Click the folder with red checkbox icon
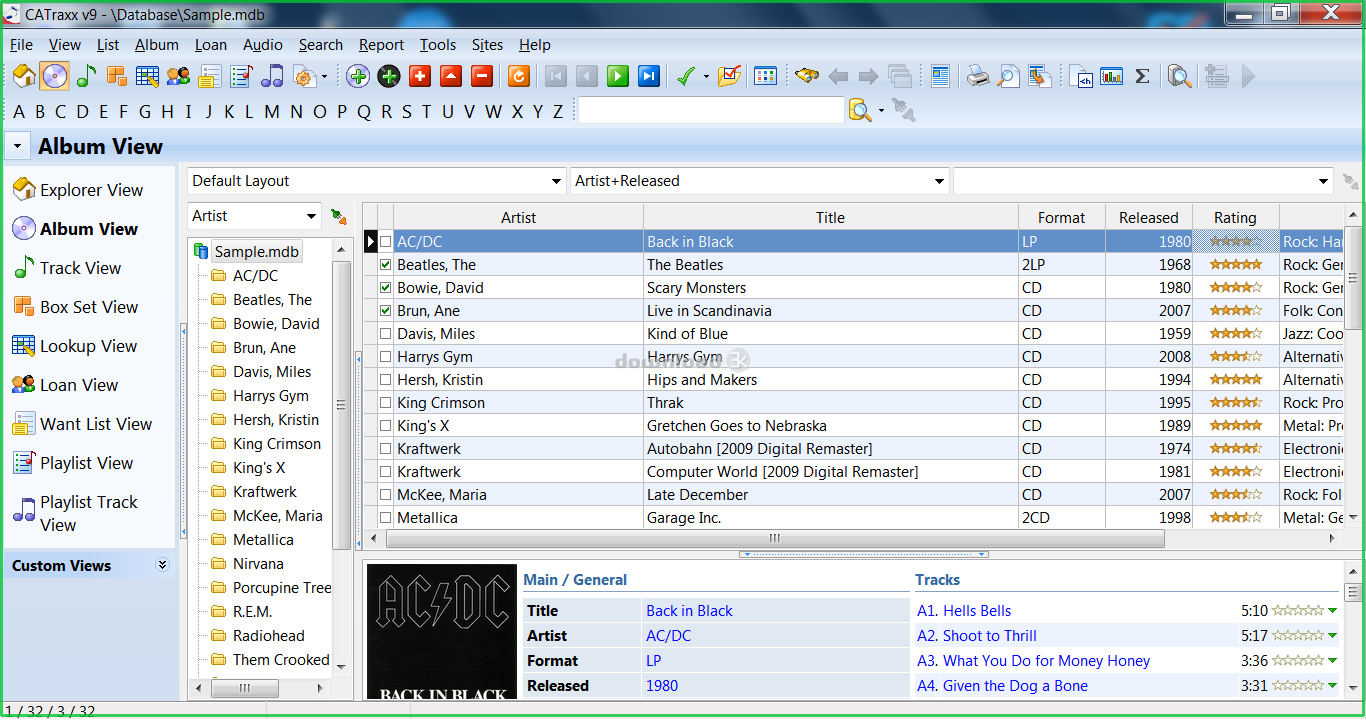1366x720 pixels. (729, 76)
